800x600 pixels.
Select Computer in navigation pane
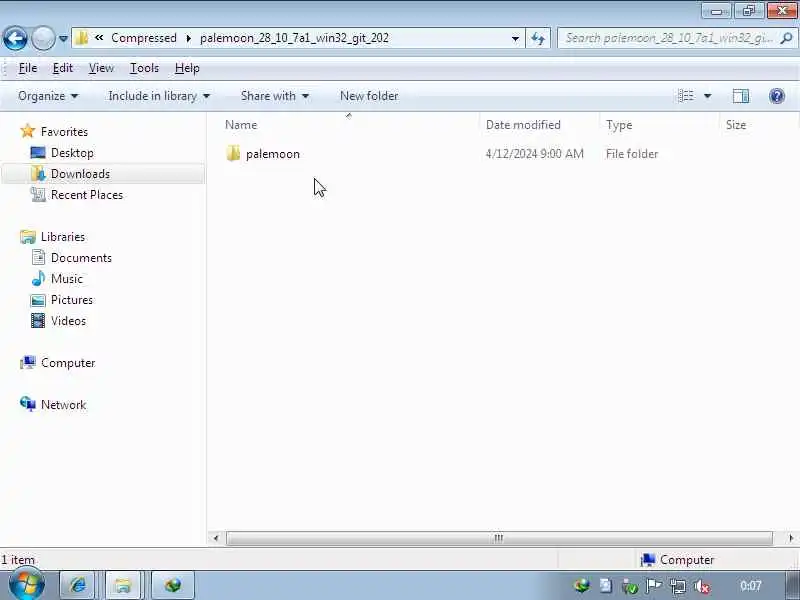click(68, 363)
